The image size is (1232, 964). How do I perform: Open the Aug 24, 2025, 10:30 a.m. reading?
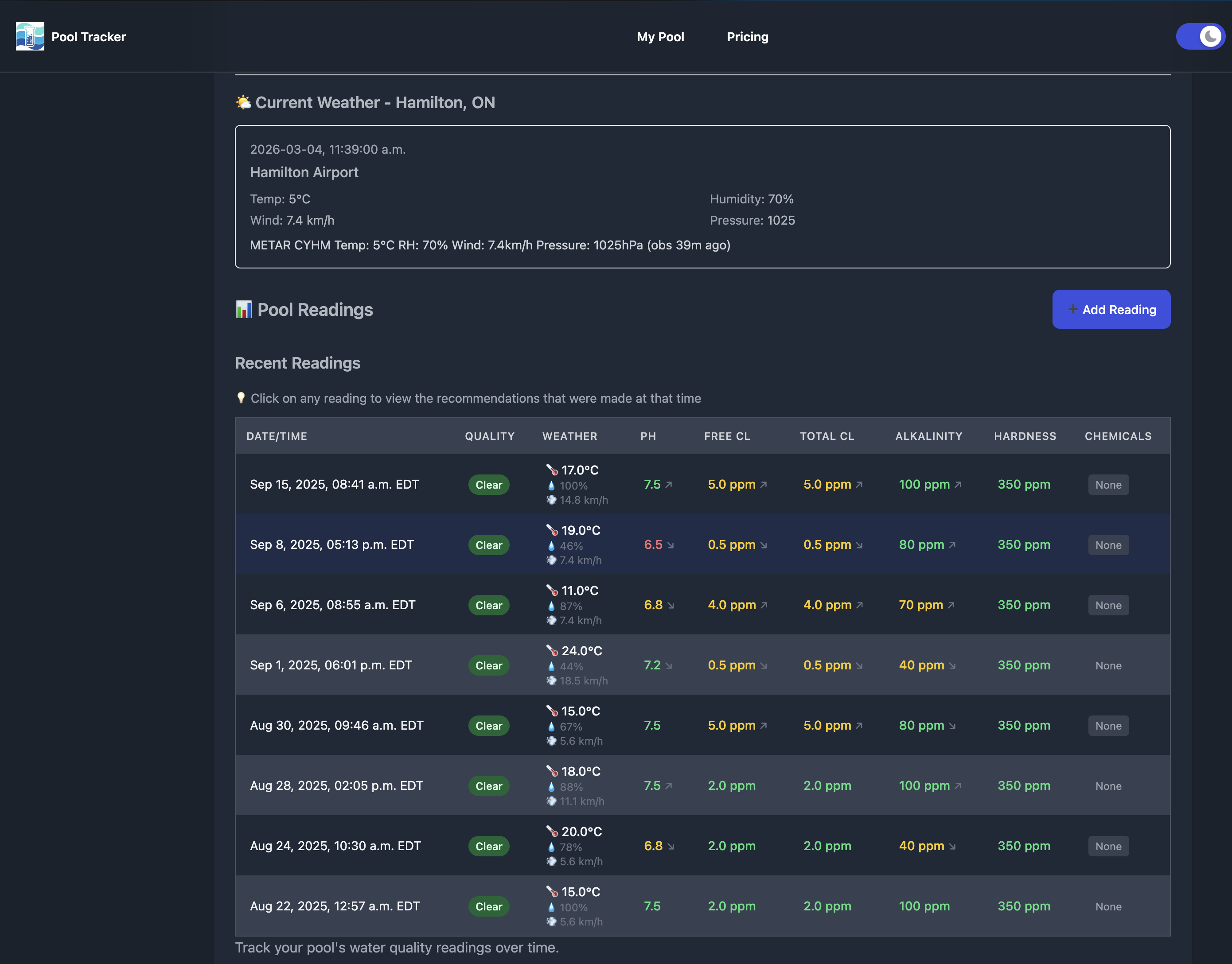coord(702,846)
